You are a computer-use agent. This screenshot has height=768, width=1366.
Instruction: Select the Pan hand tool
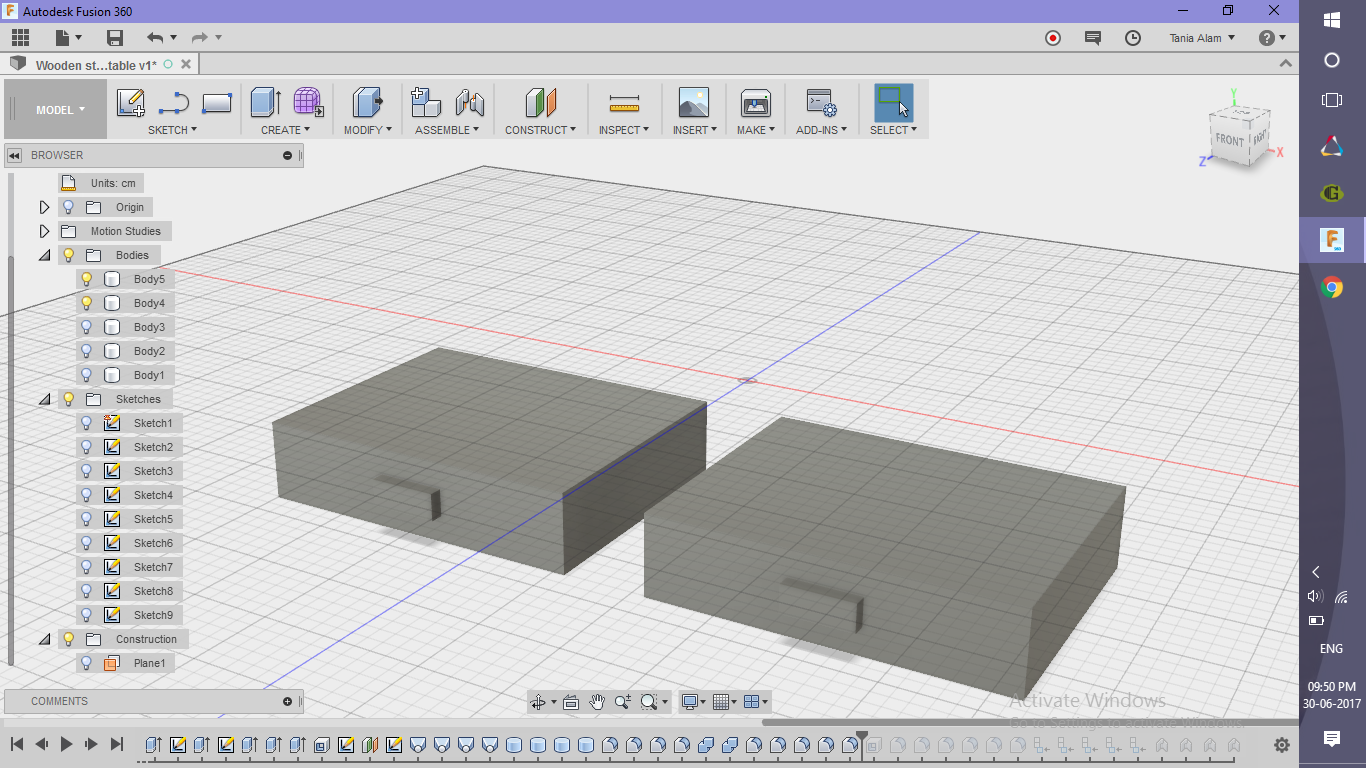pos(597,702)
